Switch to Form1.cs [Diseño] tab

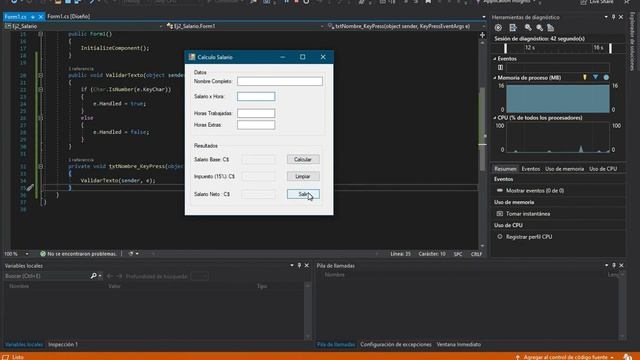coord(69,17)
